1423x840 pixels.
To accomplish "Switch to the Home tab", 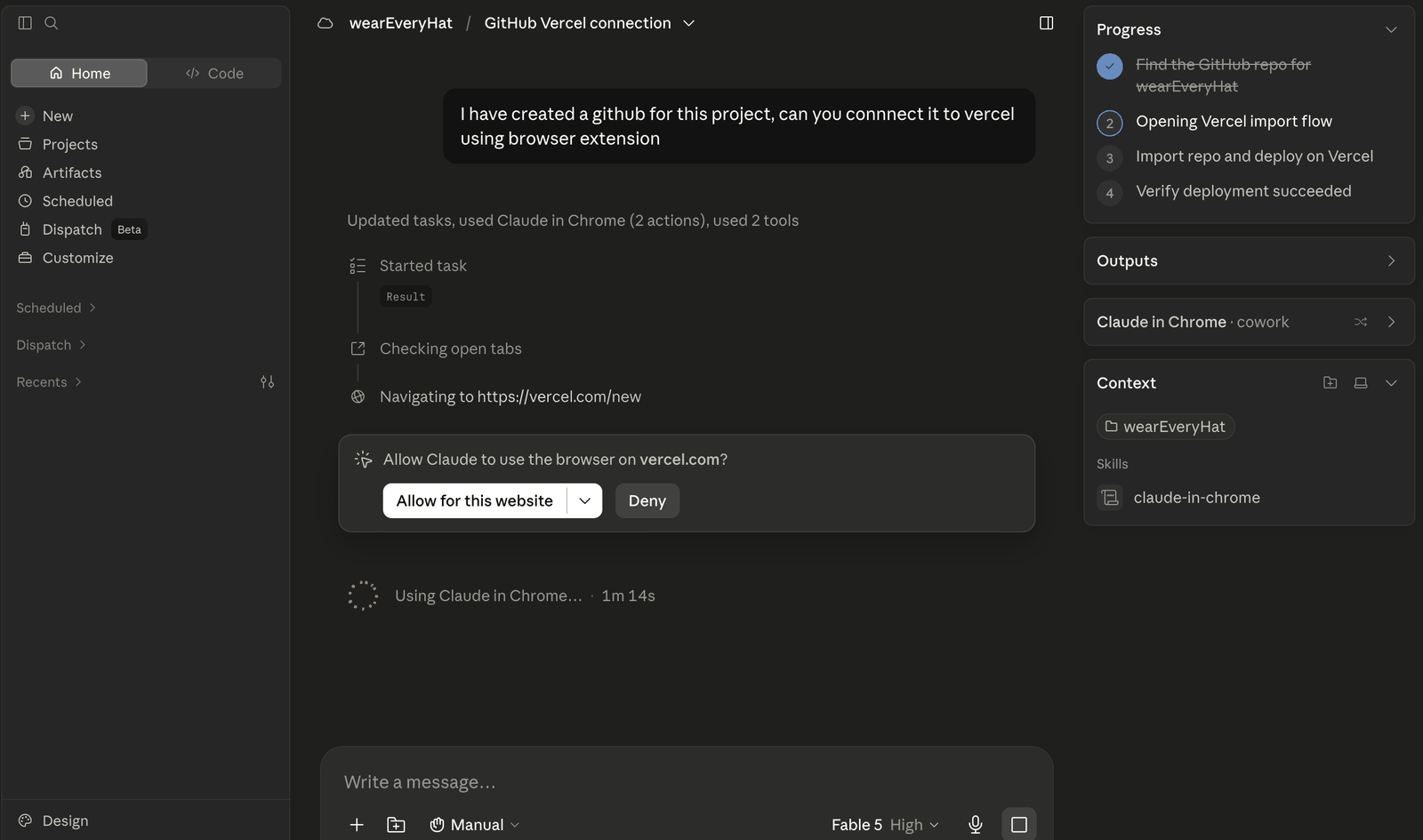I will pos(79,73).
